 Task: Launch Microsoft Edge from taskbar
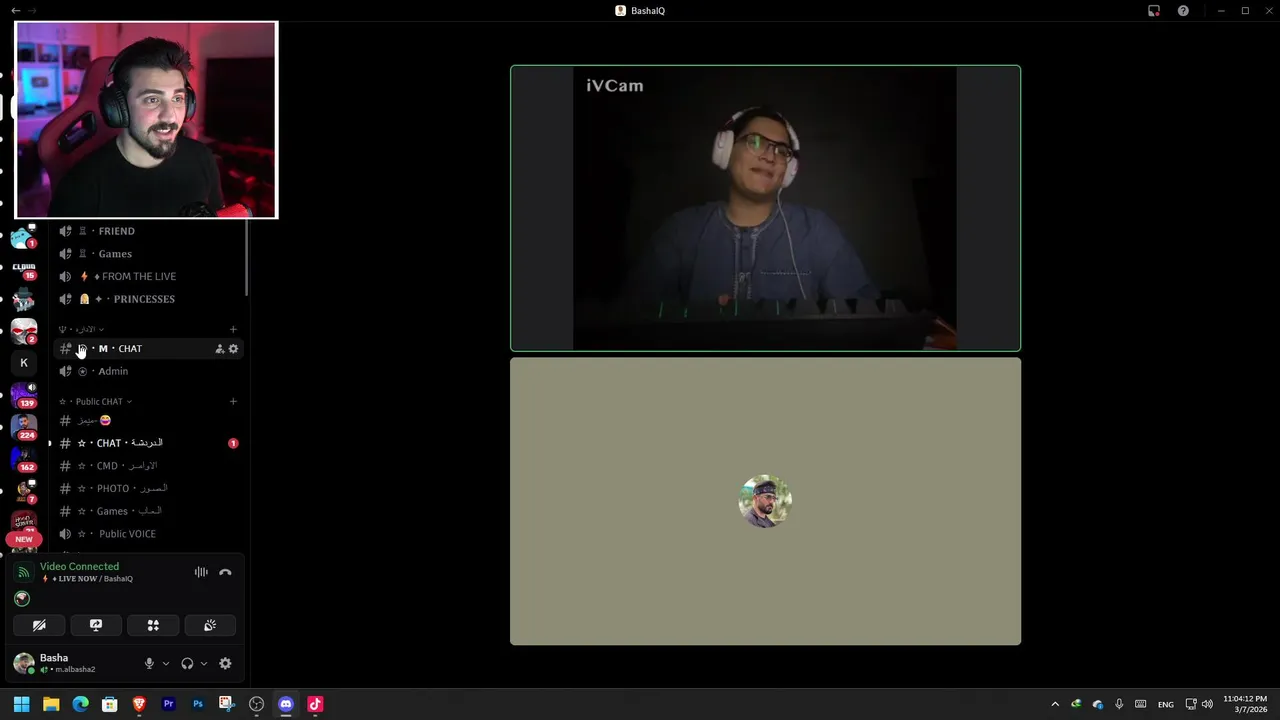(x=80, y=704)
